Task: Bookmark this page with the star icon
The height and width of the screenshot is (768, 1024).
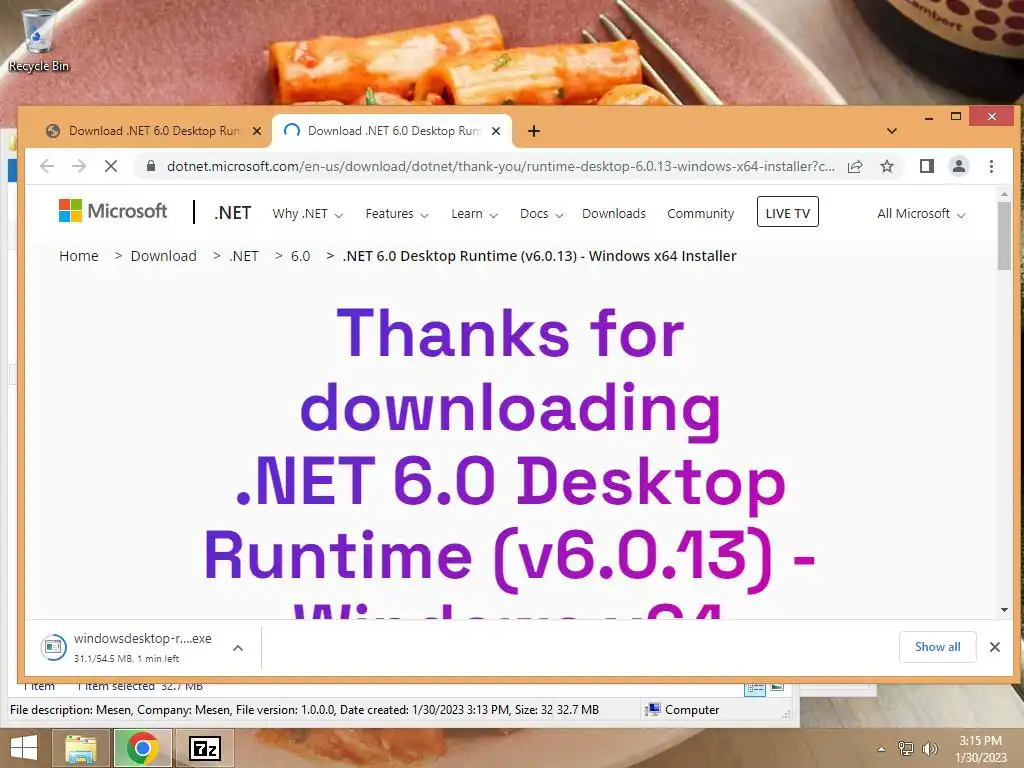Action: [887, 166]
